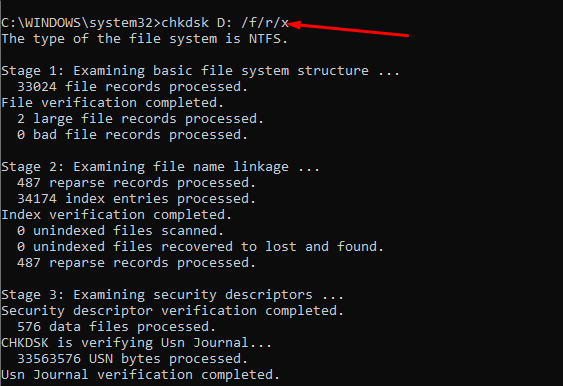Click the '576 data files processed' line

[116, 327]
